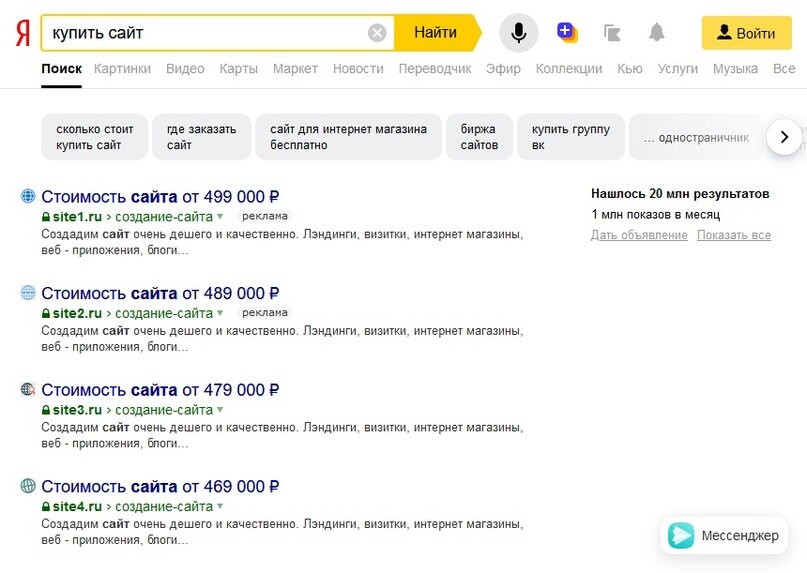Open the Переводчик tab
The height and width of the screenshot is (573, 807).
tap(434, 69)
